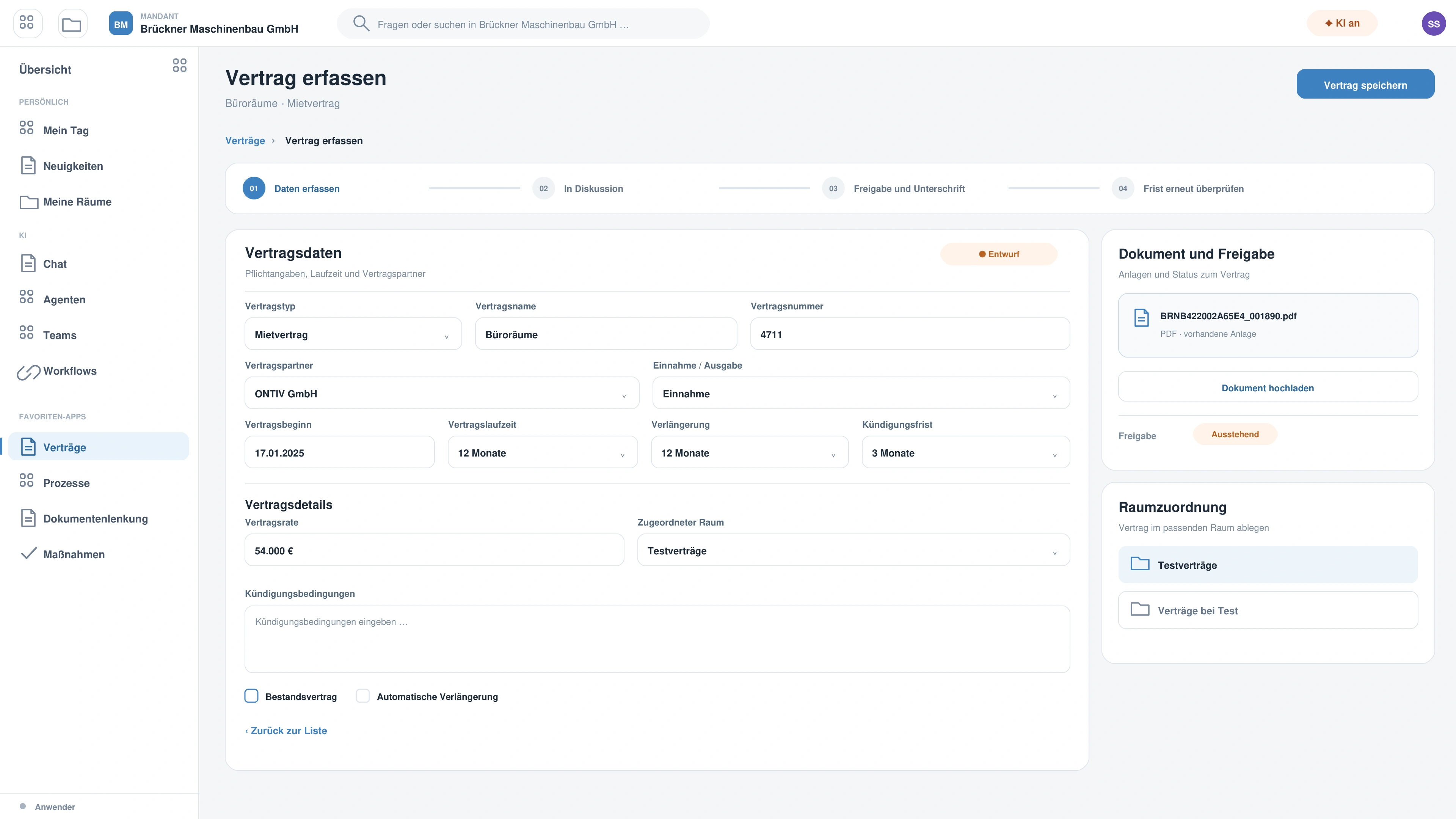Image resolution: width=1456 pixels, height=819 pixels.
Task: Follow the Zurück zur Liste link
Action: pos(286,730)
